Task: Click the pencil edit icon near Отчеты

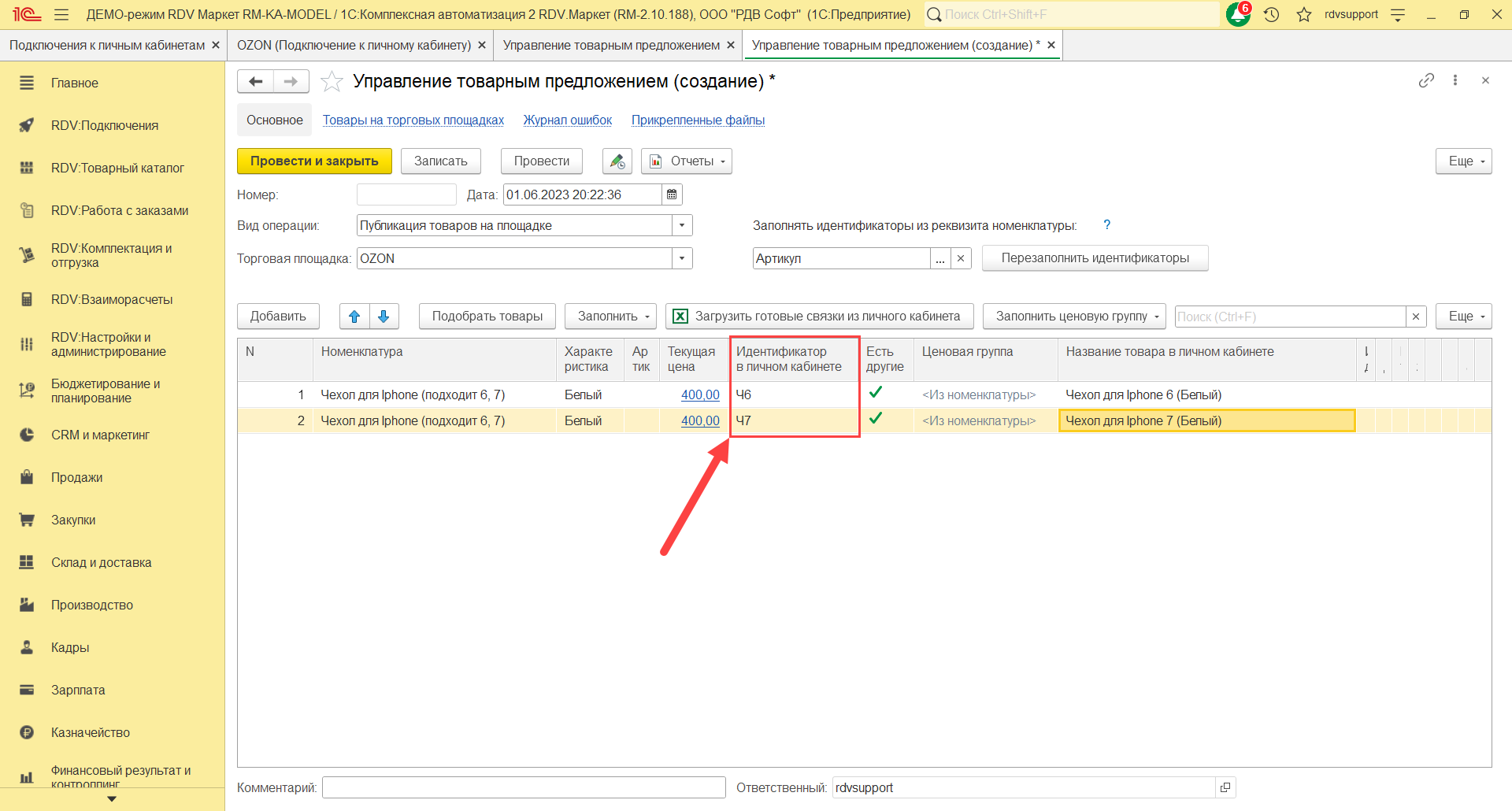Action: point(617,161)
